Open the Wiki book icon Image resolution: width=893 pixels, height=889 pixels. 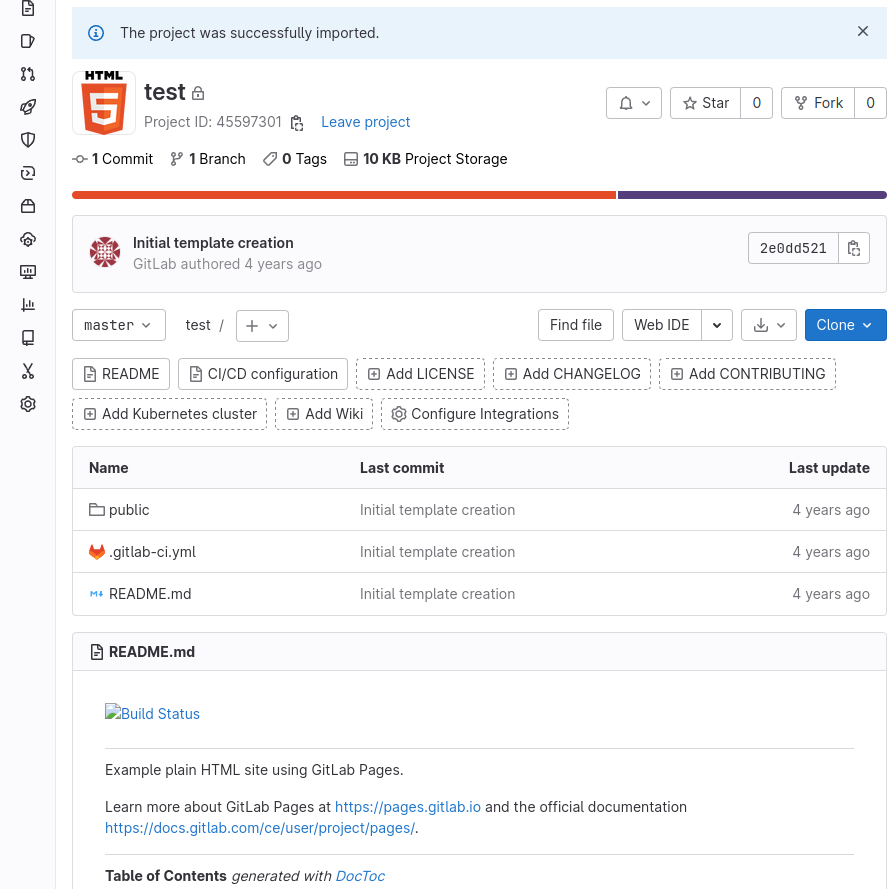pyautogui.click(x=27, y=337)
